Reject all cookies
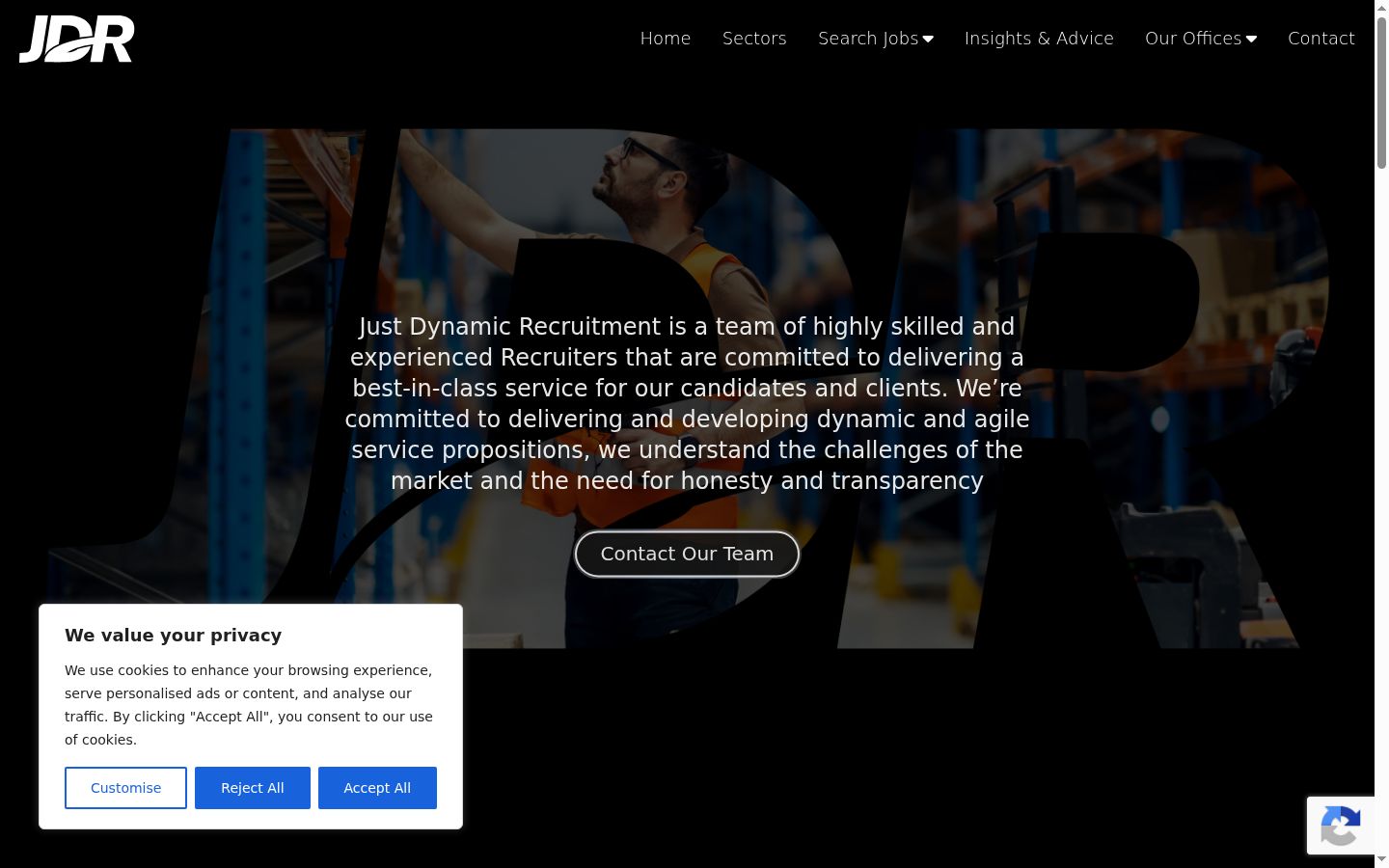Viewport: 1389px width, 868px height. click(253, 788)
